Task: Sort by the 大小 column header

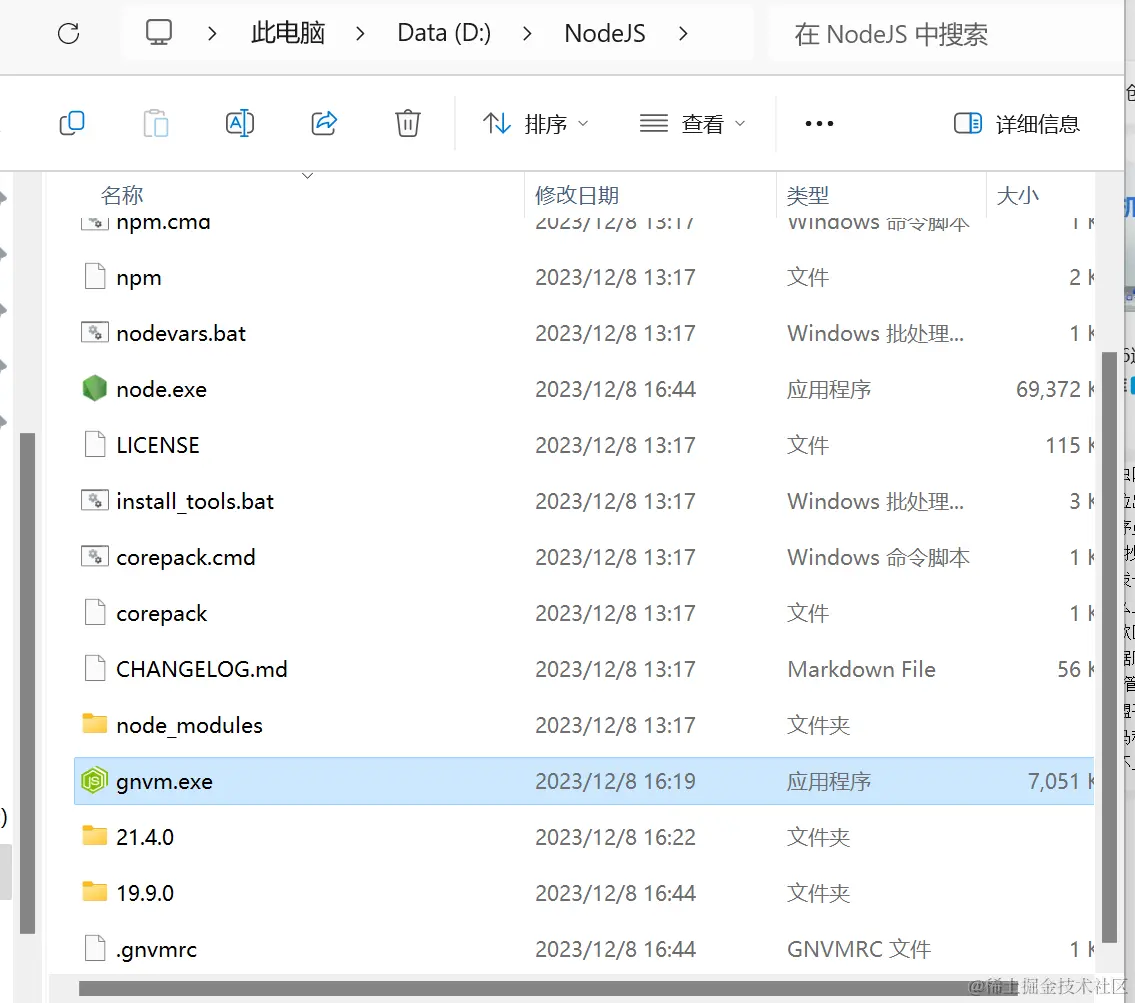Action: click(1017, 195)
